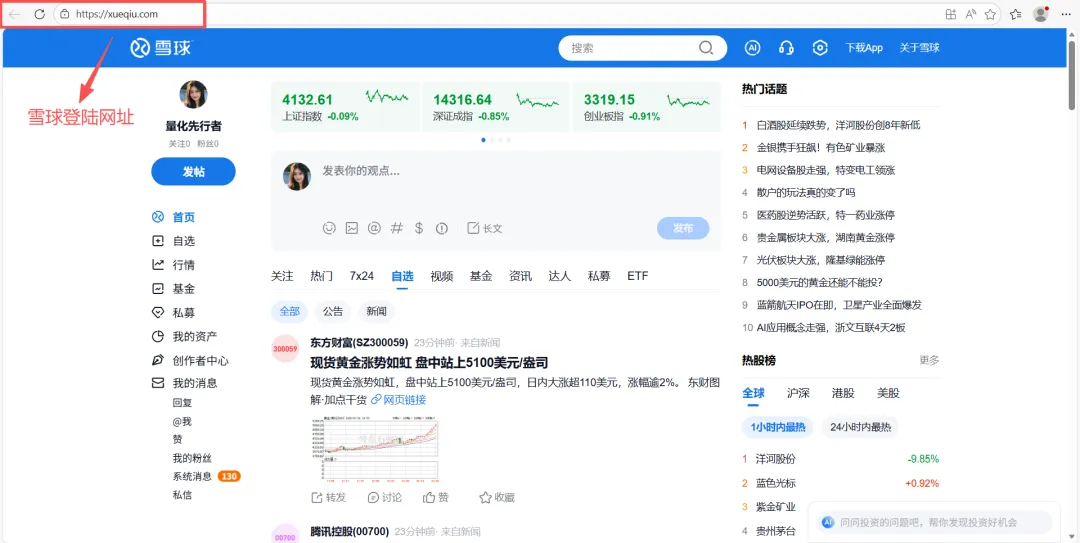This screenshot has width=1080, height=543.
Task: Click the 东方财富 300059 stock badge
Action: point(285,349)
